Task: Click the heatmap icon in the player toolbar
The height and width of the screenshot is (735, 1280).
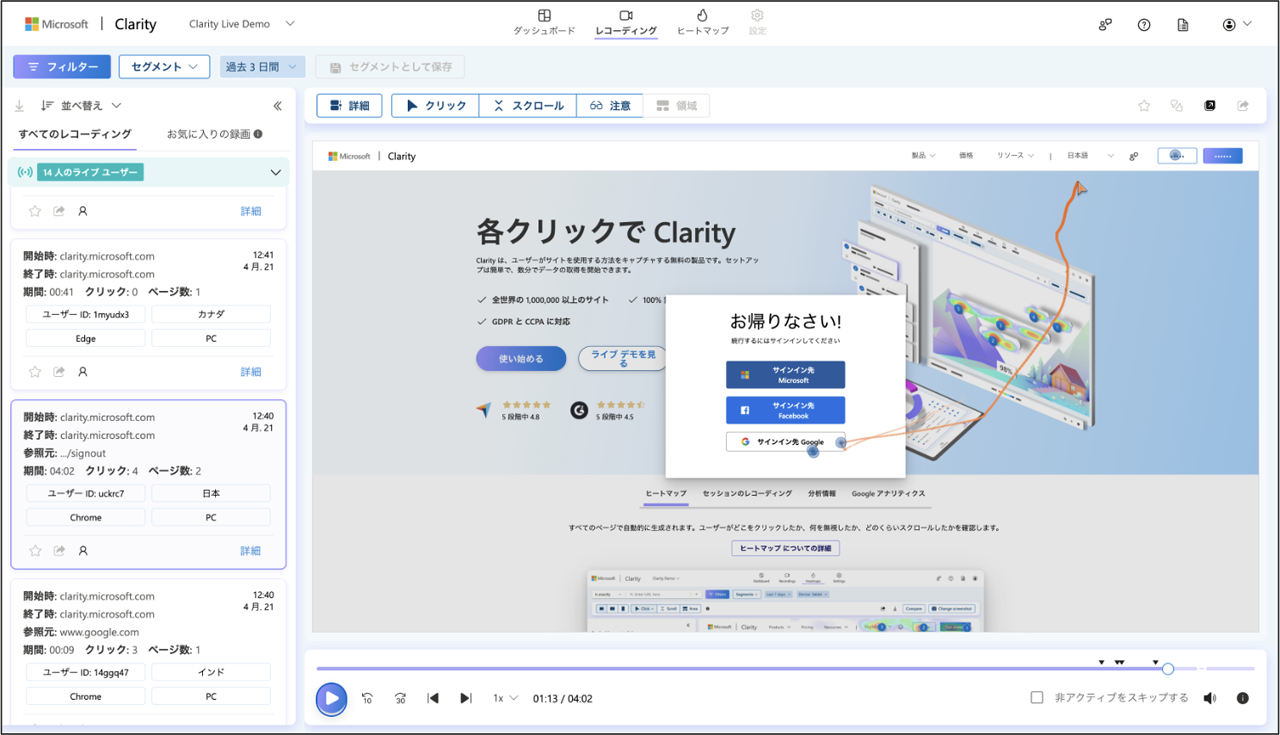Action: click(1177, 105)
